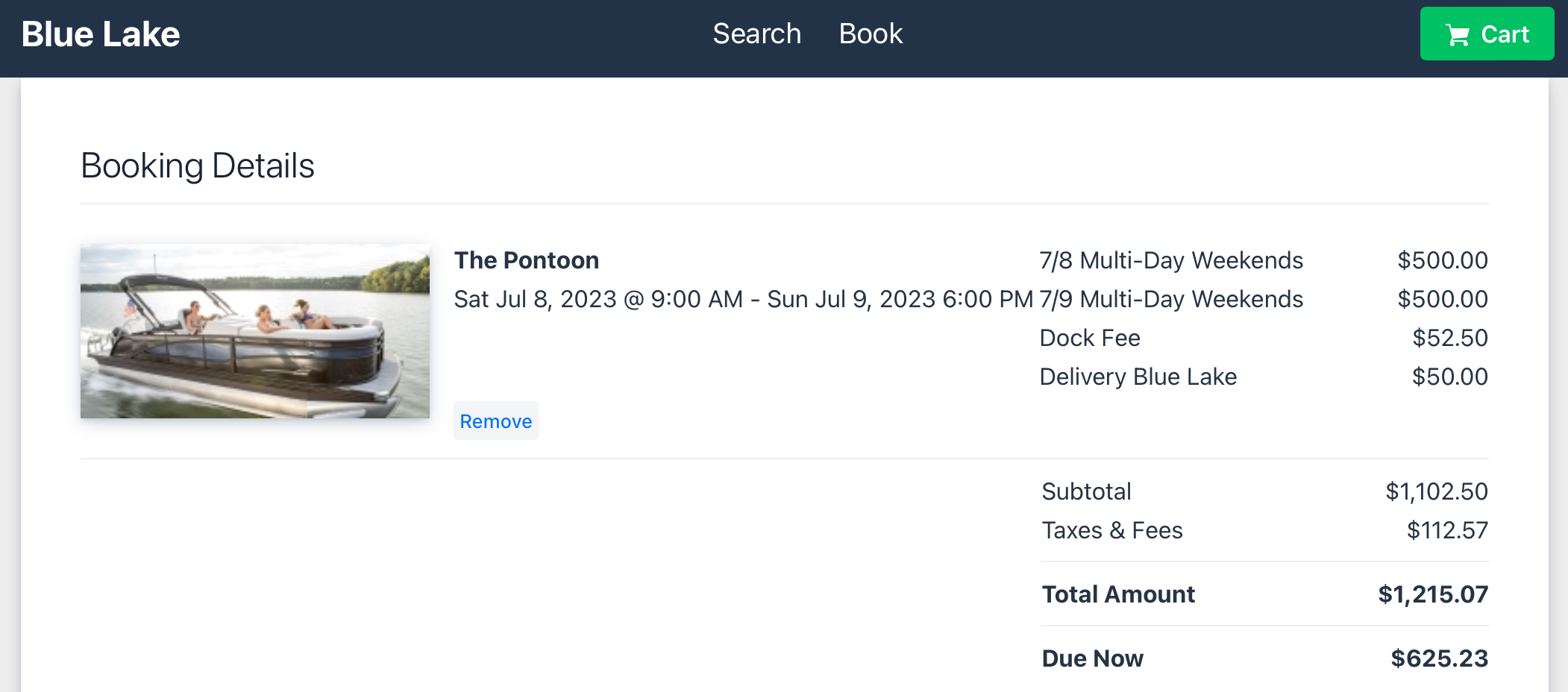
Task: Click the Due Now amount $625.23
Action: coord(1440,658)
